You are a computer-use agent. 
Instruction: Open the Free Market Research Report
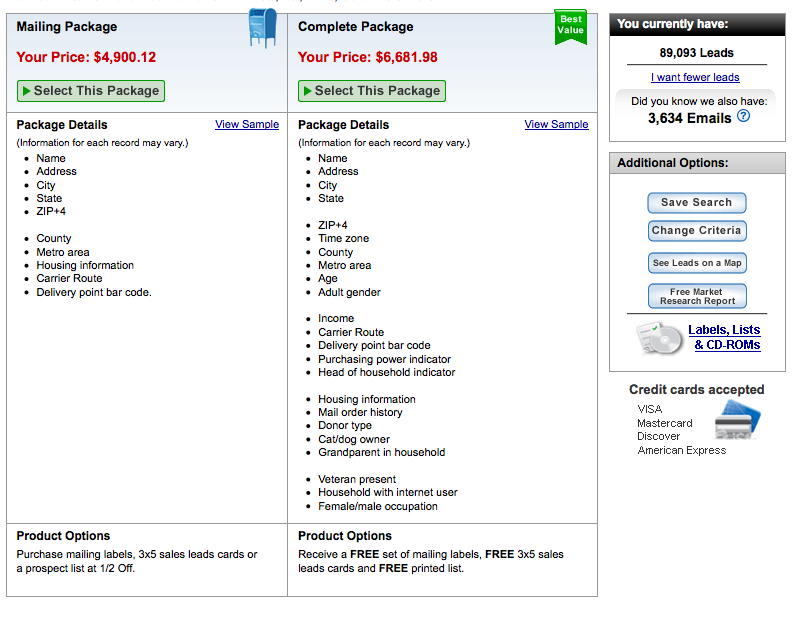coord(697,296)
